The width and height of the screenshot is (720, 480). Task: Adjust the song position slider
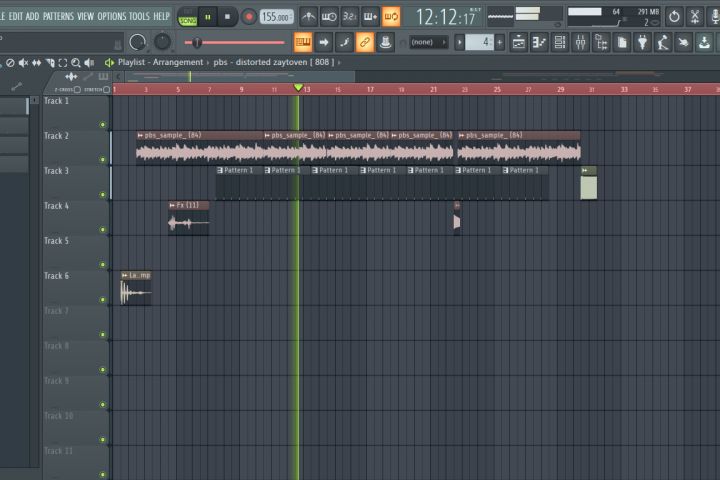234,43
